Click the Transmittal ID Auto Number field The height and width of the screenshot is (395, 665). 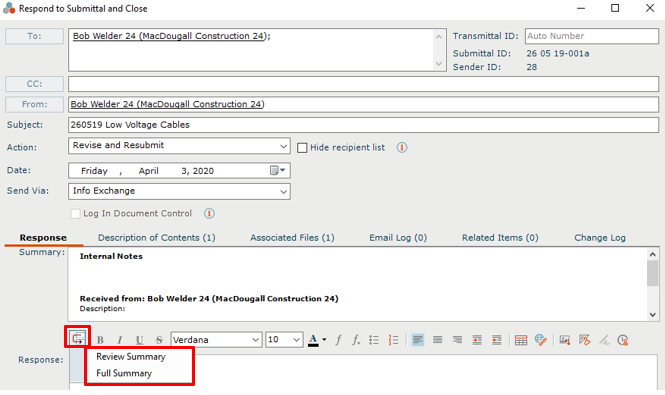pos(592,36)
